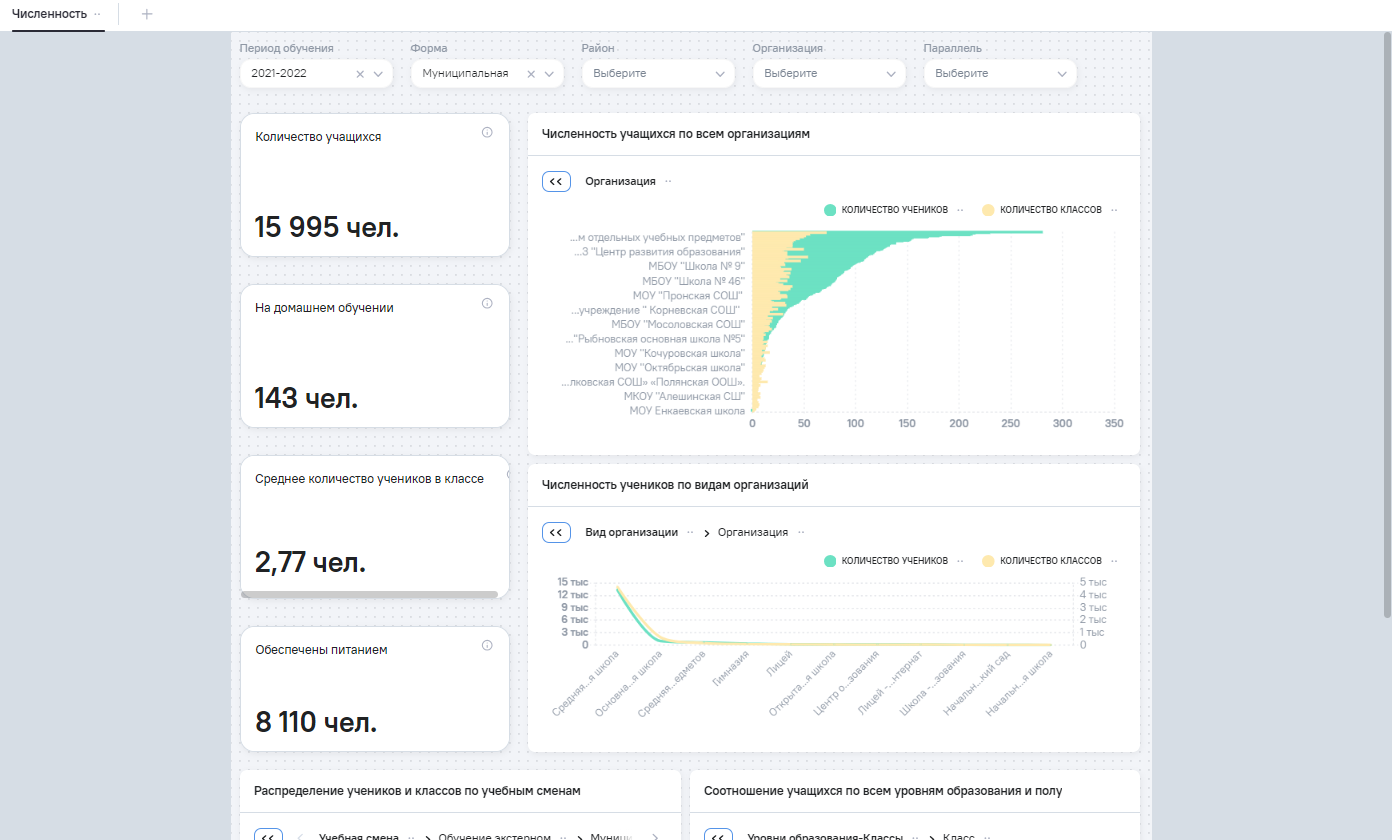Click the << button in organizations chart
1392x840 pixels.
pyautogui.click(x=556, y=182)
